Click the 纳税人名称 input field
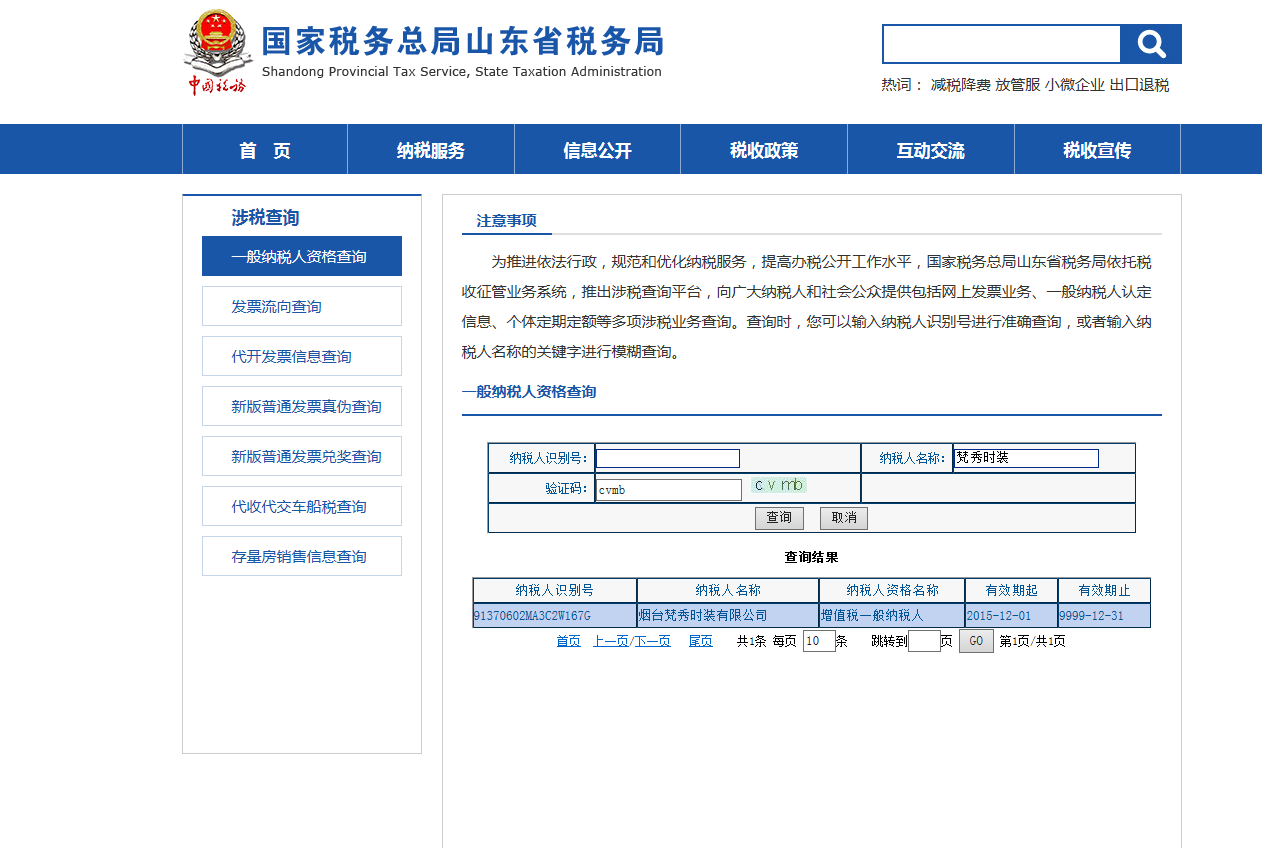The image size is (1262, 848). (1026, 458)
